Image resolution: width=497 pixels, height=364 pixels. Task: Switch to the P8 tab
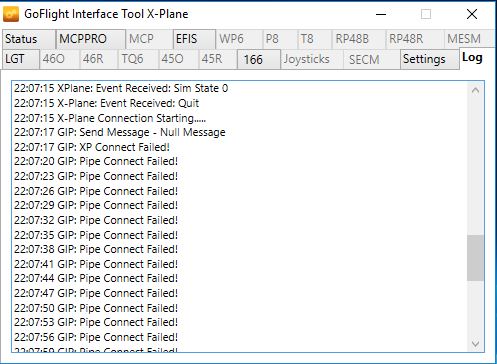(280, 39)
